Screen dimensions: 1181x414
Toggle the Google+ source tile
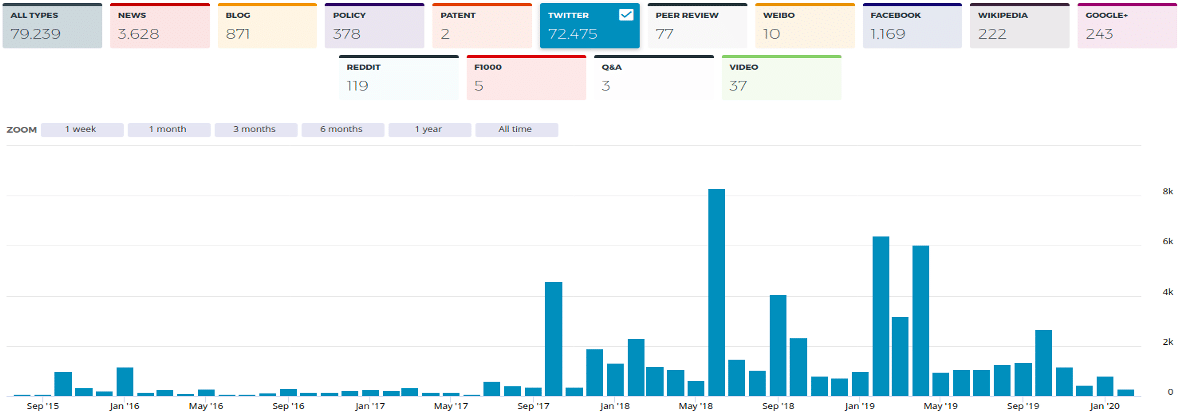click(x=1127, y=27)
